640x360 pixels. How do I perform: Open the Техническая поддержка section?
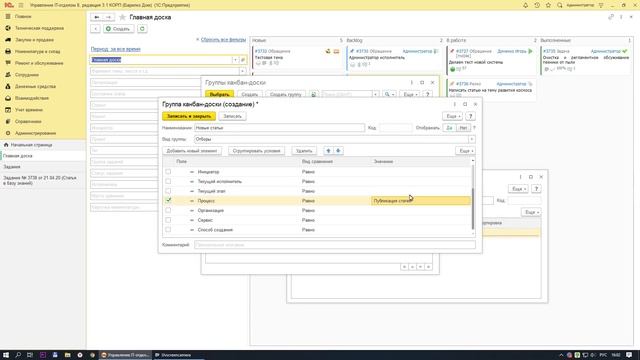(x=39, y=28)
